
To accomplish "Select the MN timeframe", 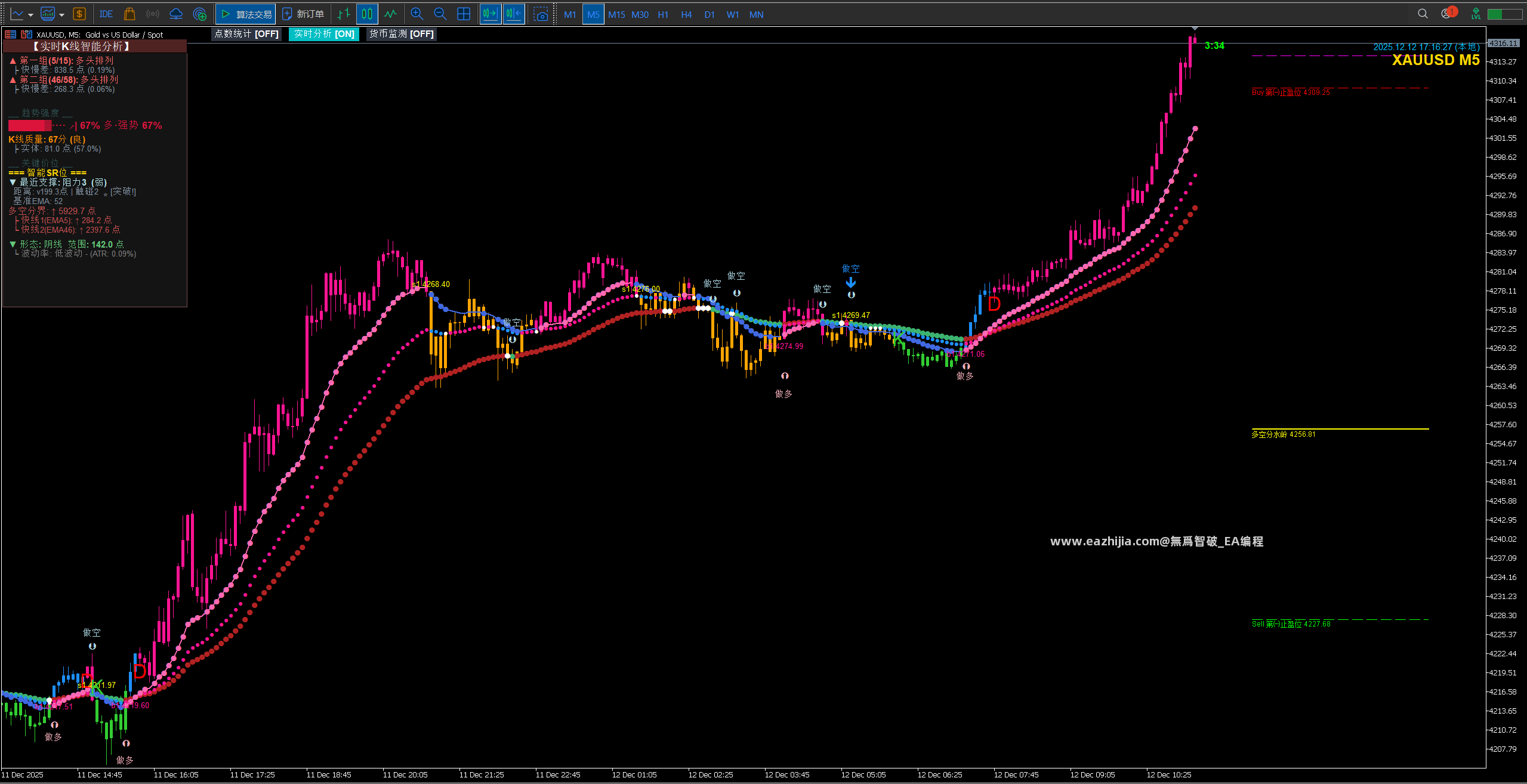I will [756, 14].
